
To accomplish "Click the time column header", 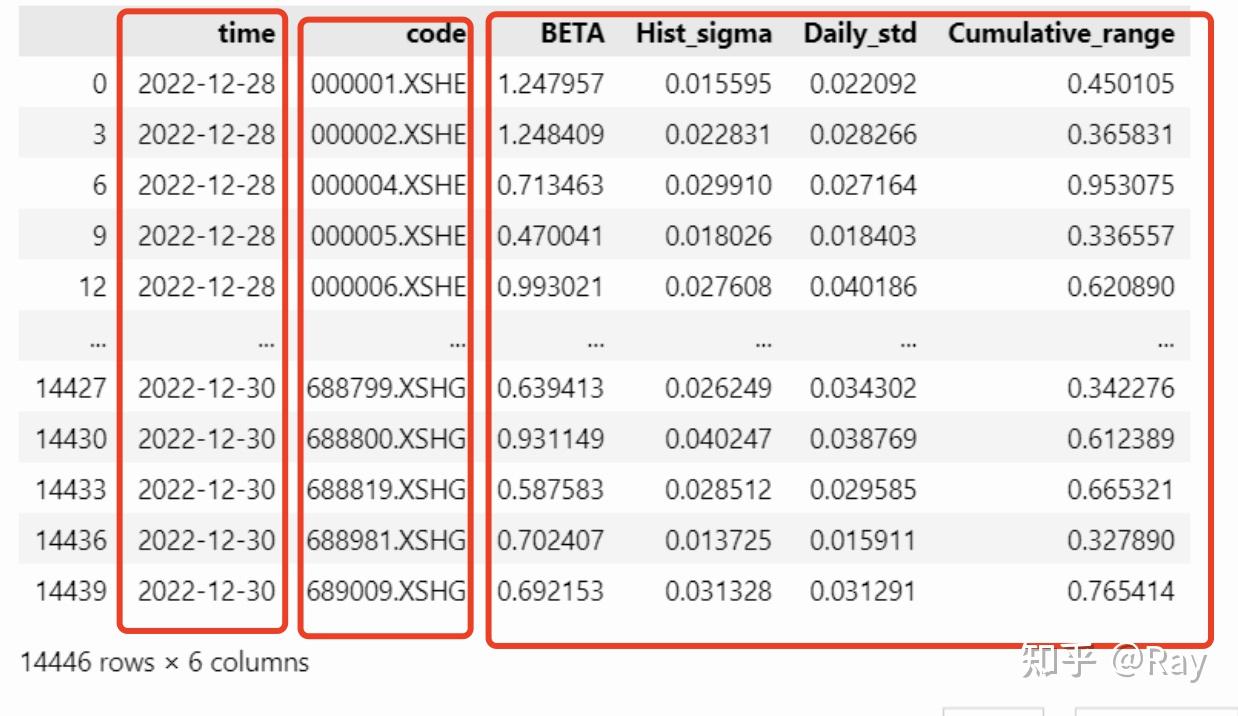I will pos(246,33).
